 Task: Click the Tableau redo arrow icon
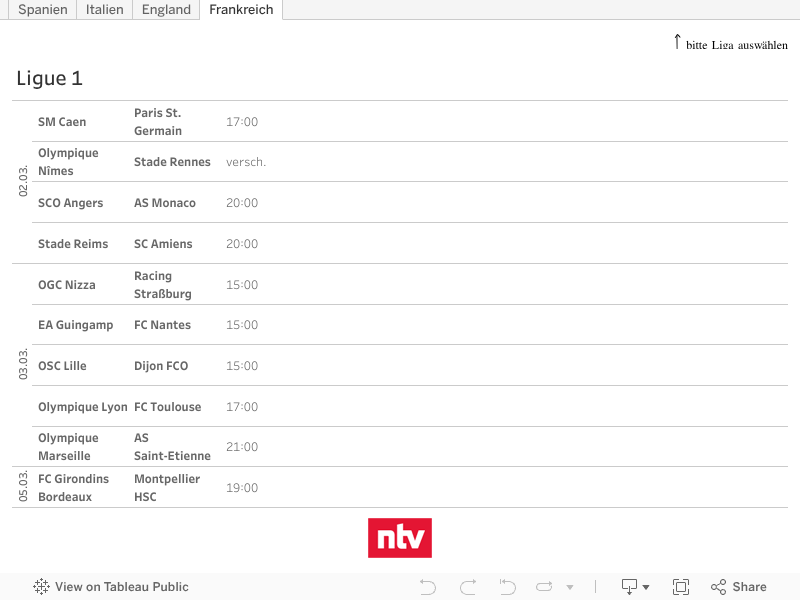[468, 587]
